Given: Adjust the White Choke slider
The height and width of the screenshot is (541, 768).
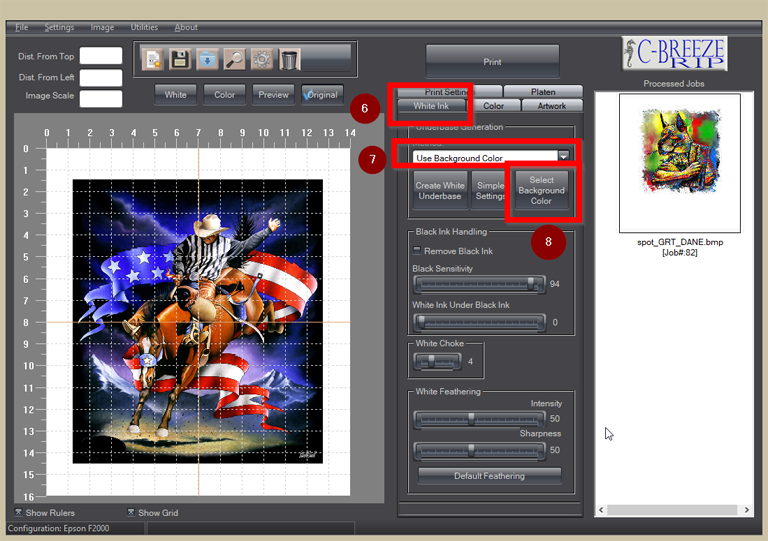Looking at the screenshot, I should pos(437,361).
